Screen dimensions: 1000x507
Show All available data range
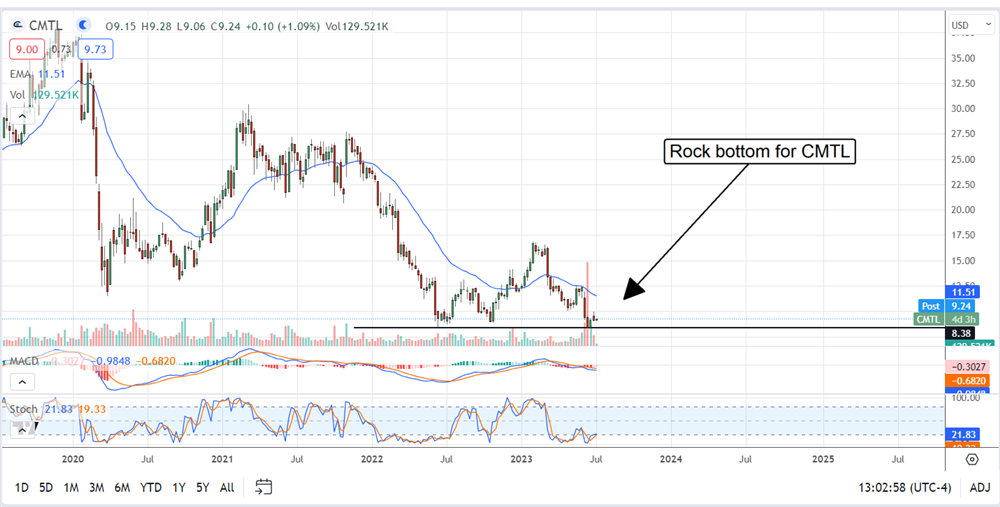pyautogui.click(x=227, y=488)
